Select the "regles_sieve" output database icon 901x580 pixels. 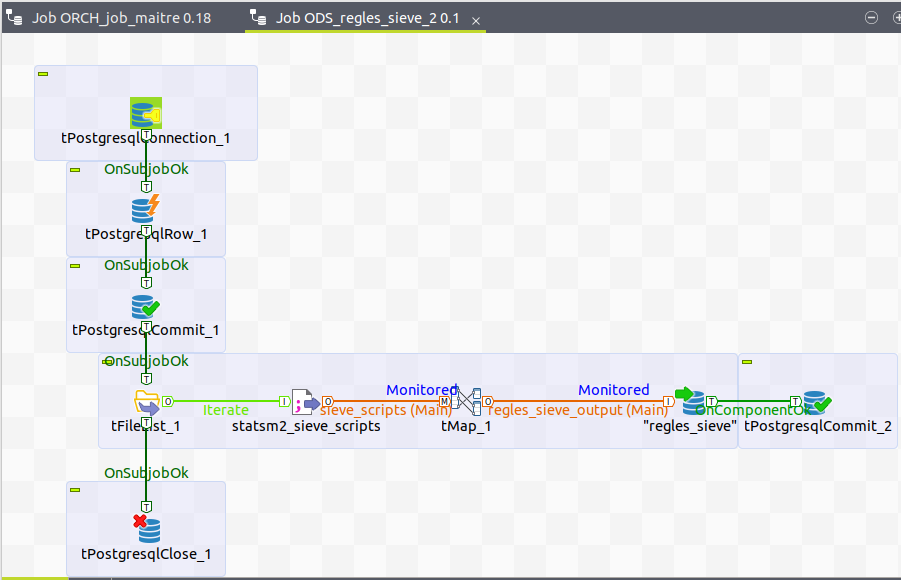(690, 401)
